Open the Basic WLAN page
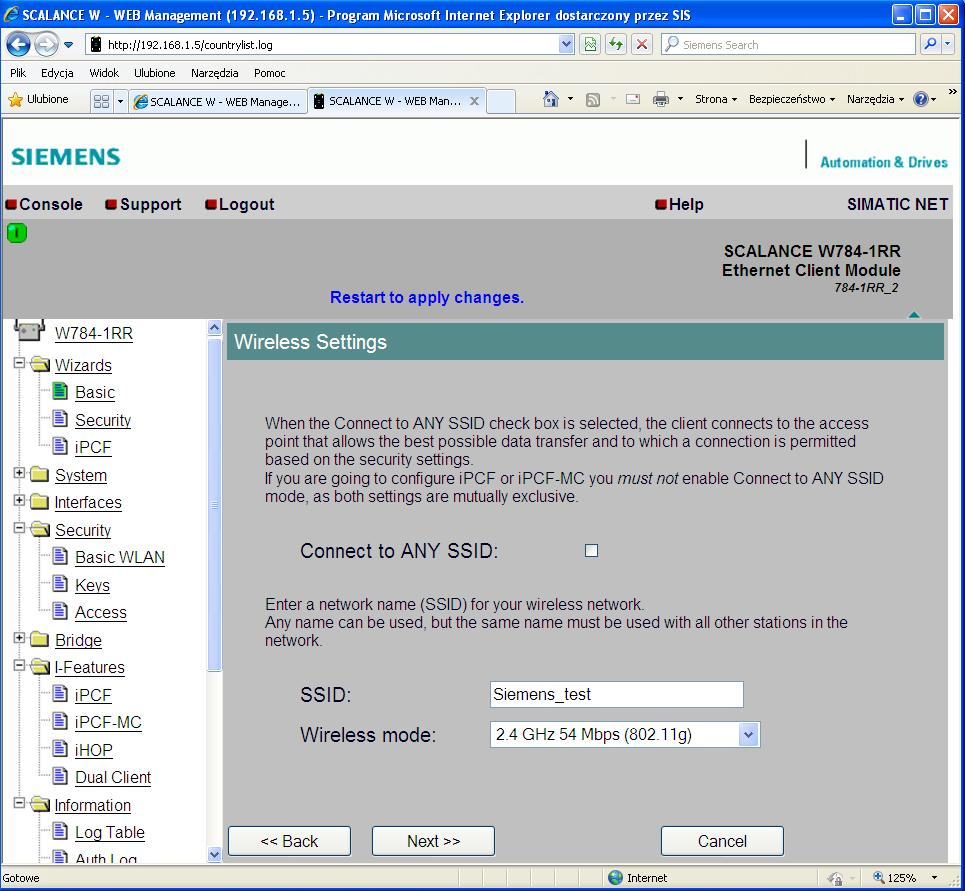This screenshot has height=891, width=965. [x=120, y=557]
